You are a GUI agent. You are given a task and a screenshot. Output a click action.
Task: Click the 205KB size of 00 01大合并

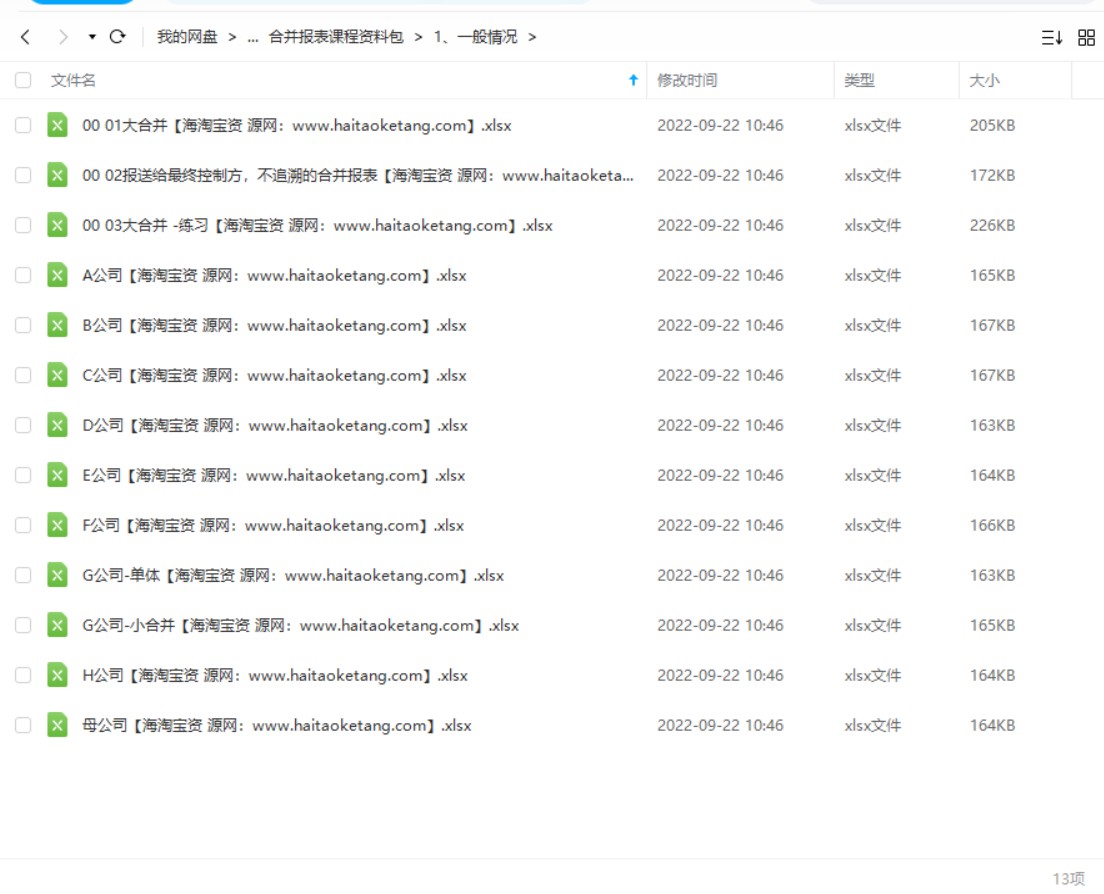click(992, 125)
